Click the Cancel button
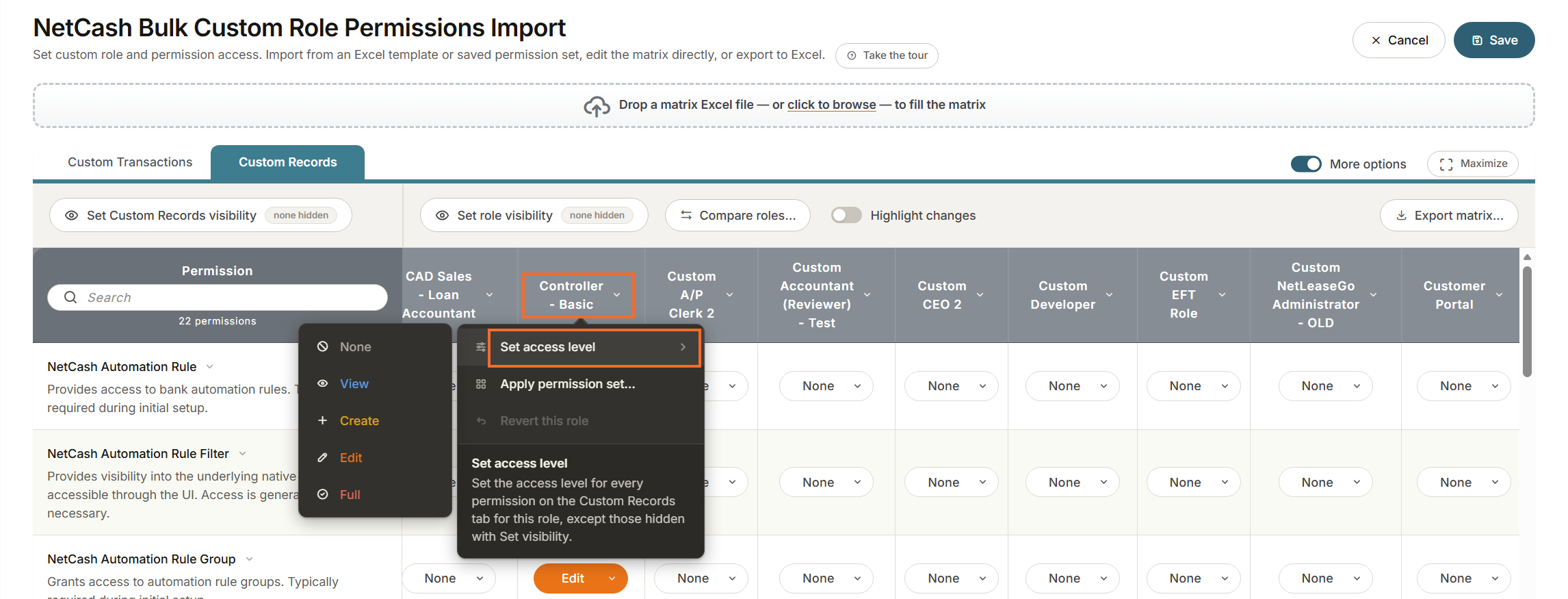 1398,40
